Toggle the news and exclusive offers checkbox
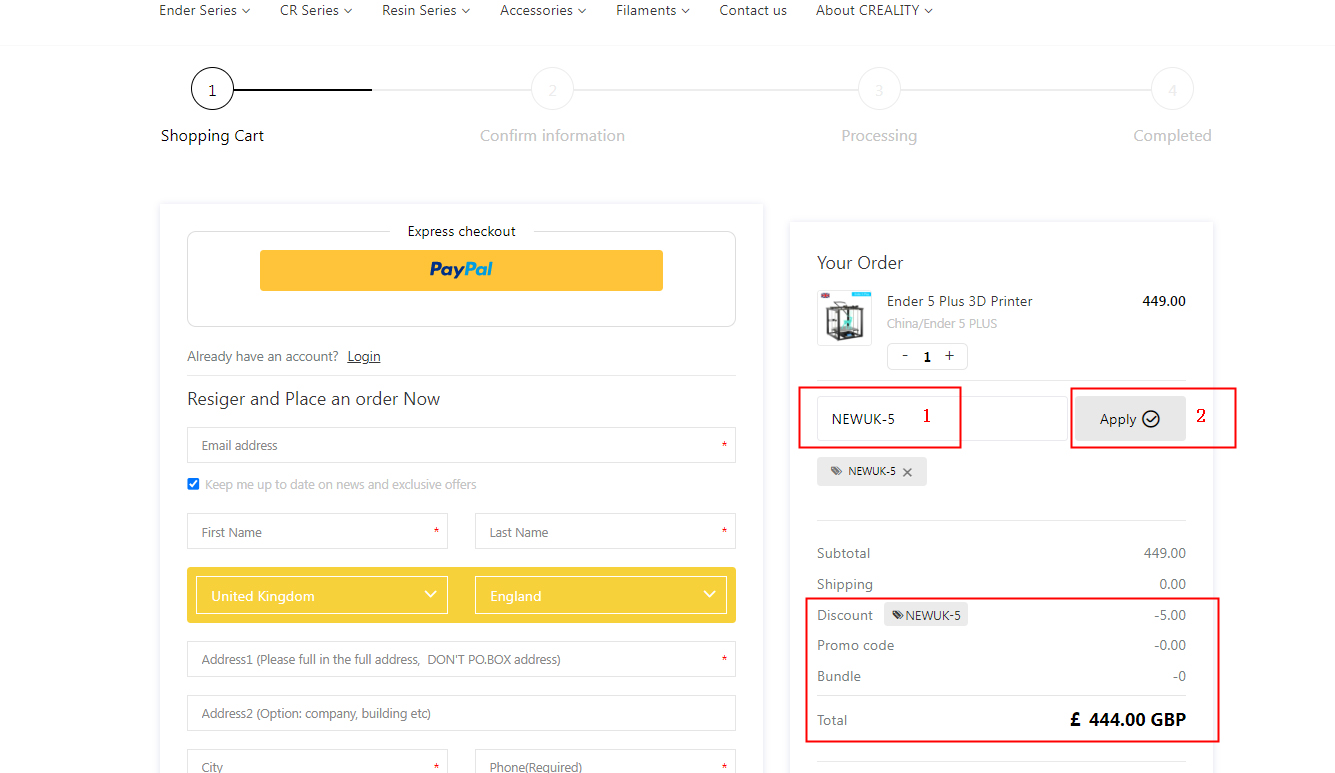 194,484
